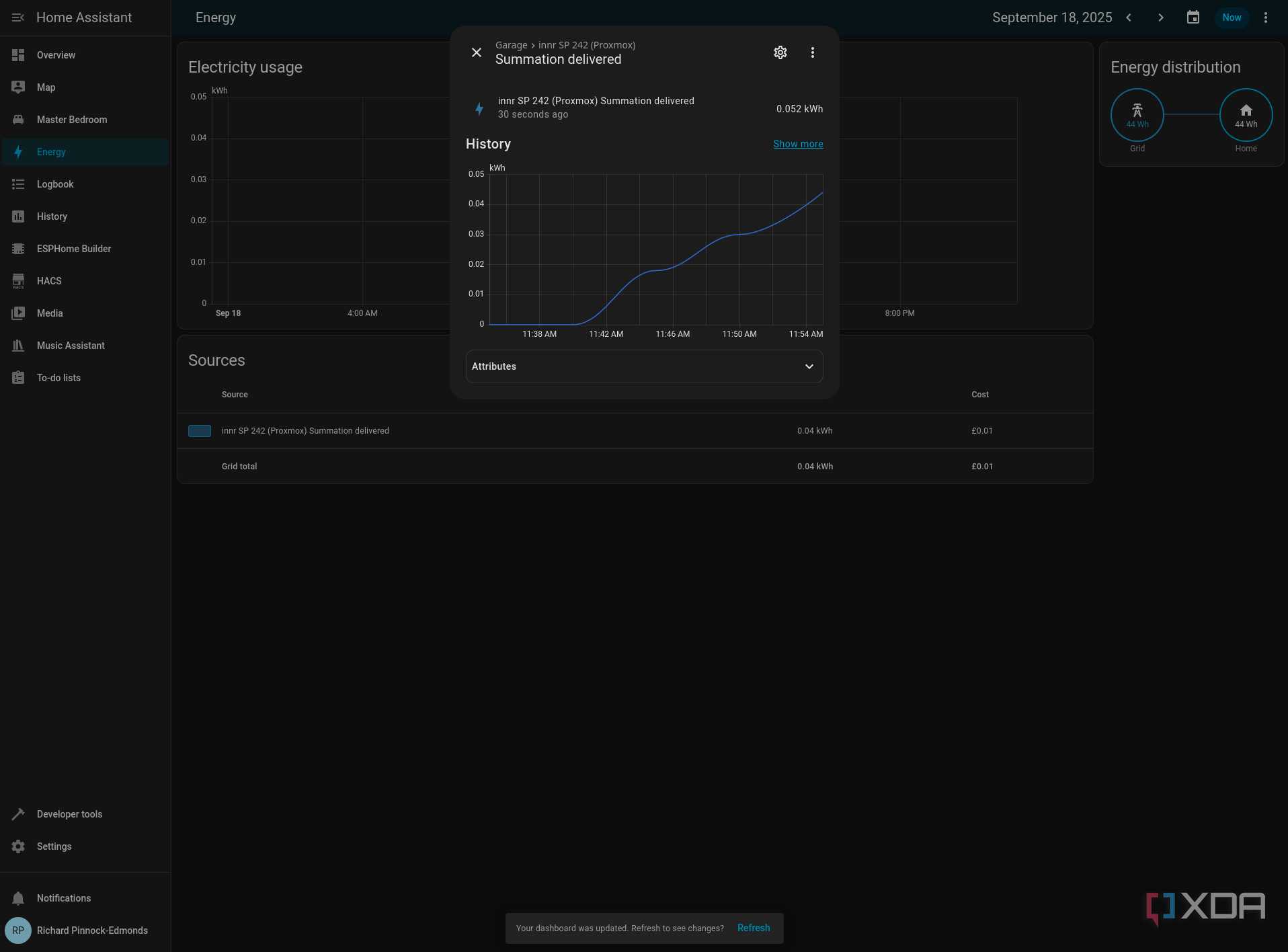
Task: Click the Garage breadcrumb in the dialog
Action: point(512,45)
